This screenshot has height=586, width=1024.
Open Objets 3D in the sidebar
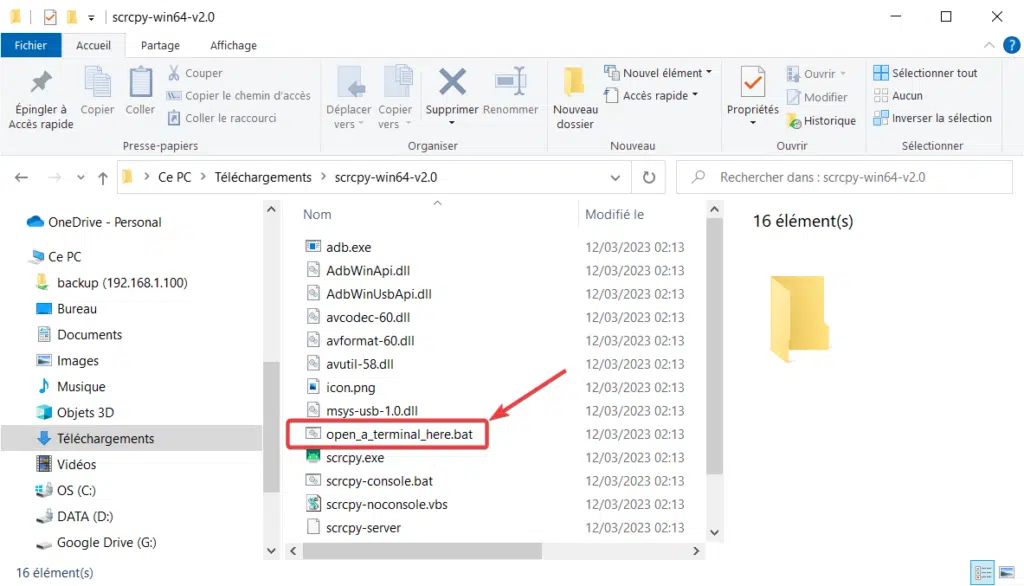point(75,412)
